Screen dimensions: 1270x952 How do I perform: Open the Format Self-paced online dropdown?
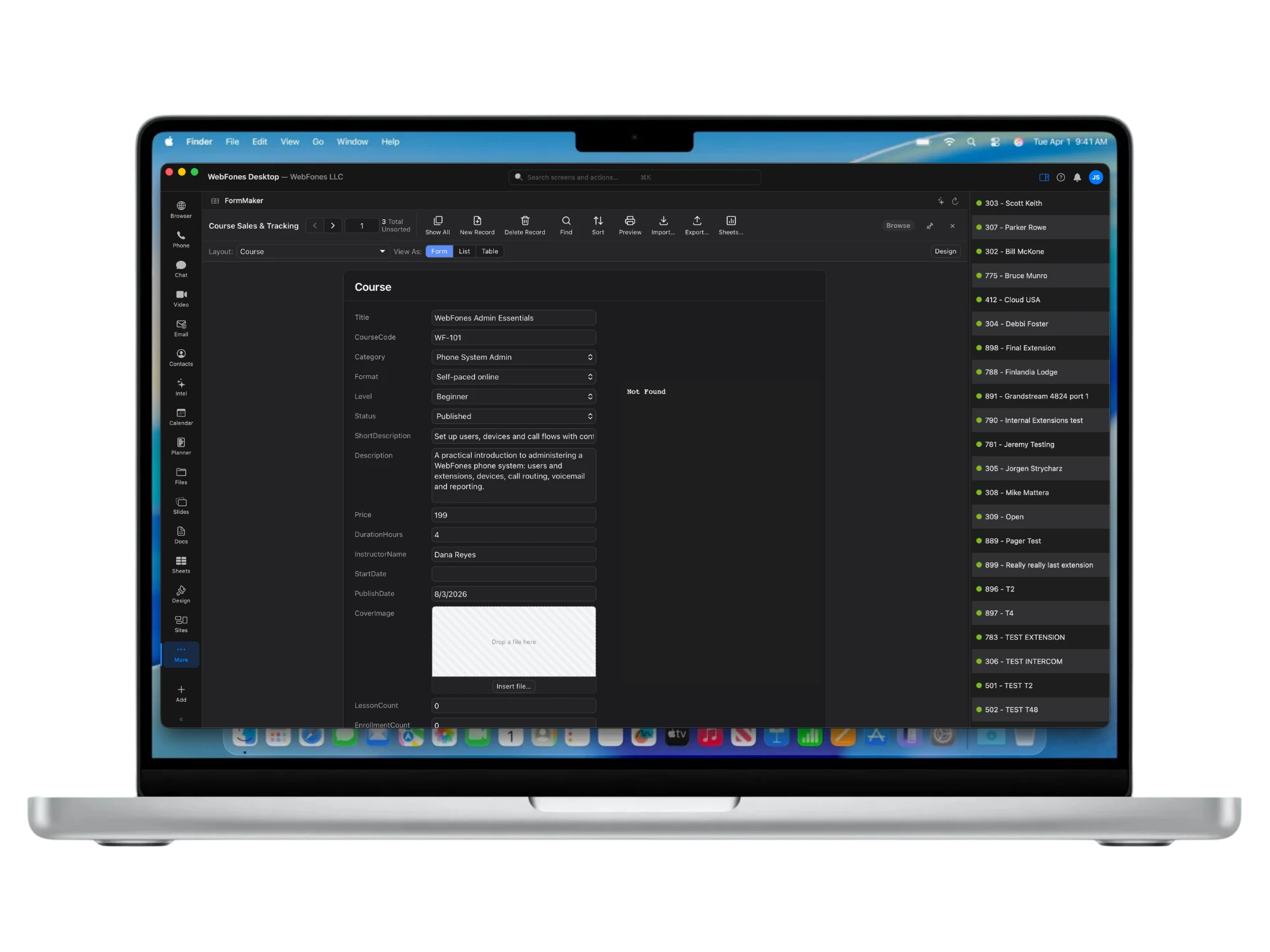pyautogui.click(x=513, y=377)
